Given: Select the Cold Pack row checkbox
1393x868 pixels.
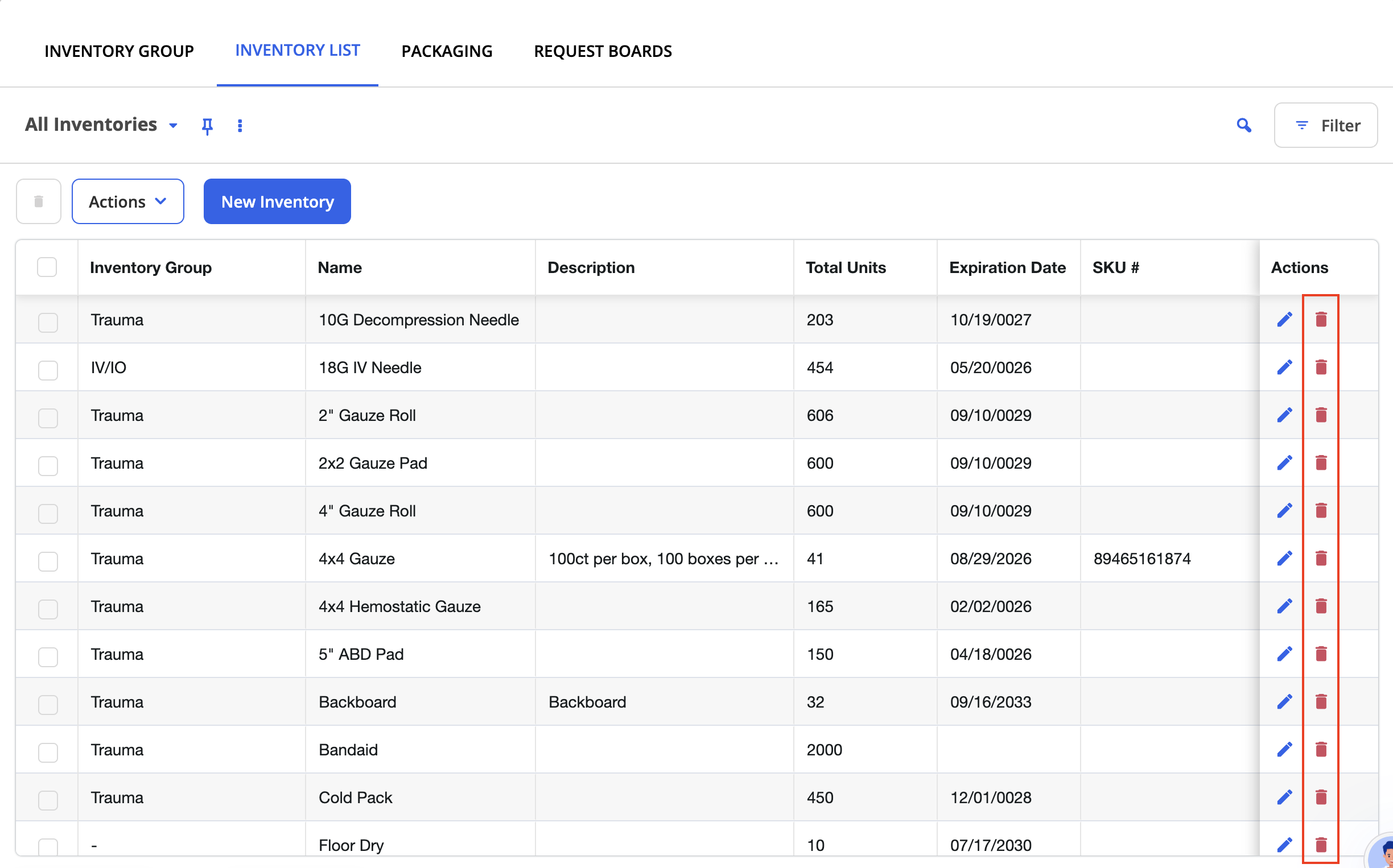Looking at the screenshot, I should coord(48,800).
